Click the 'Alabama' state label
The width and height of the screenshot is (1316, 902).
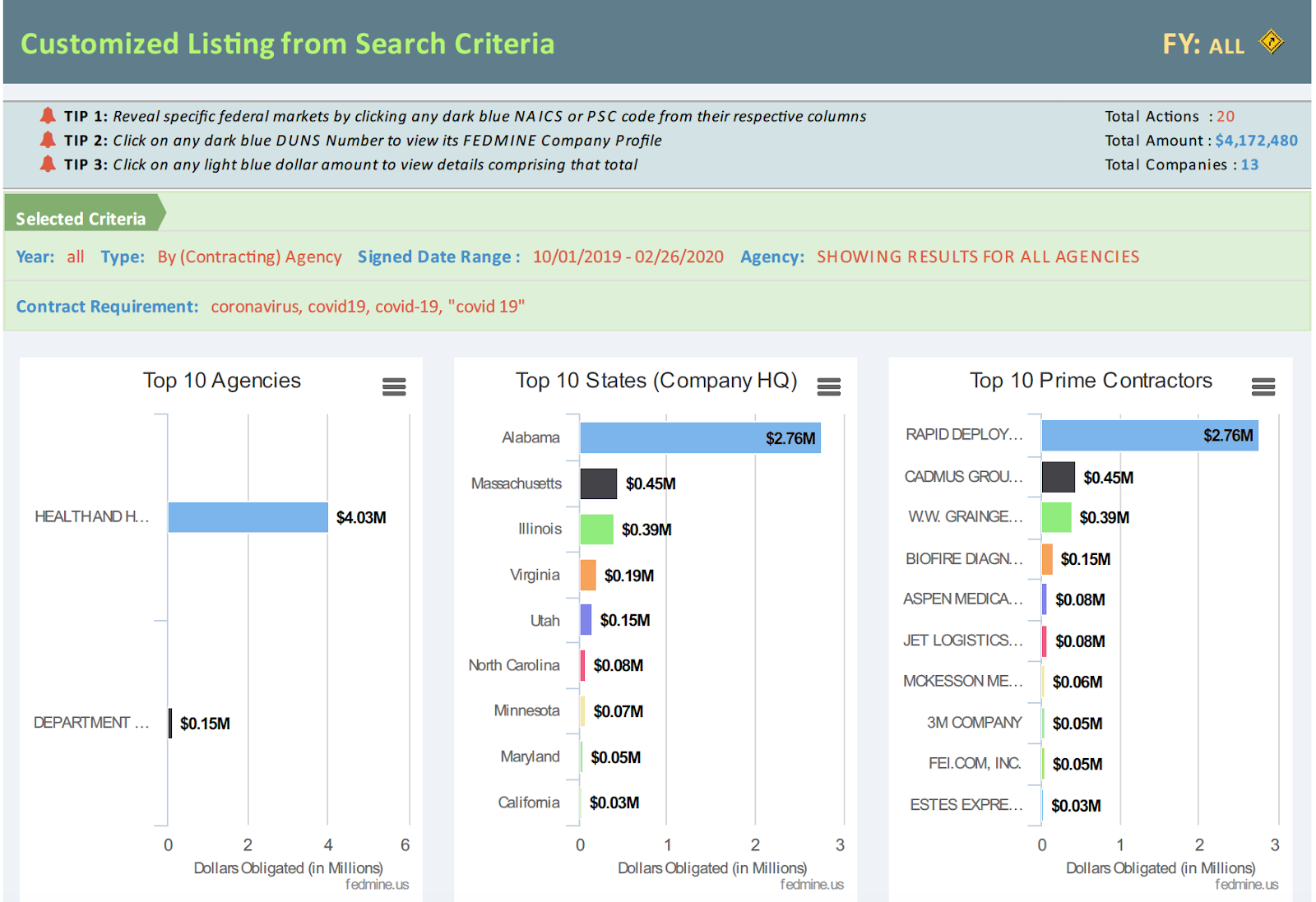click(531, 437)
